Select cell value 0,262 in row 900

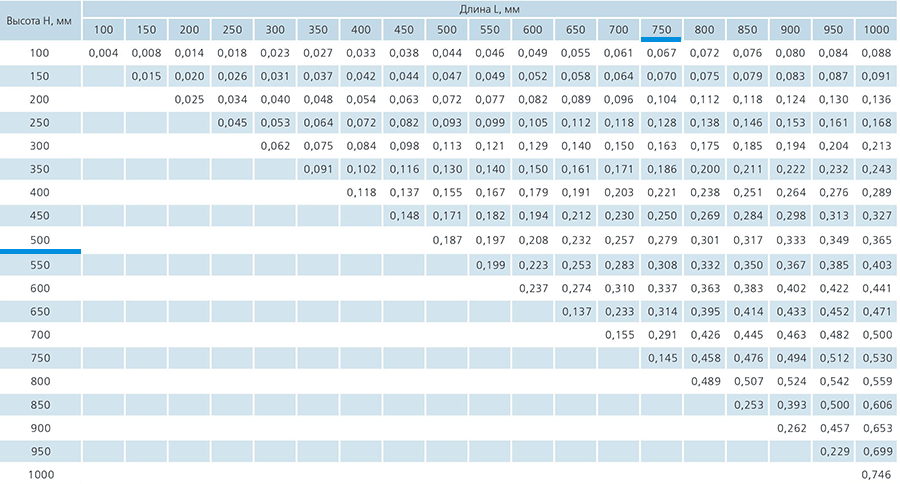tap(791, 428)
